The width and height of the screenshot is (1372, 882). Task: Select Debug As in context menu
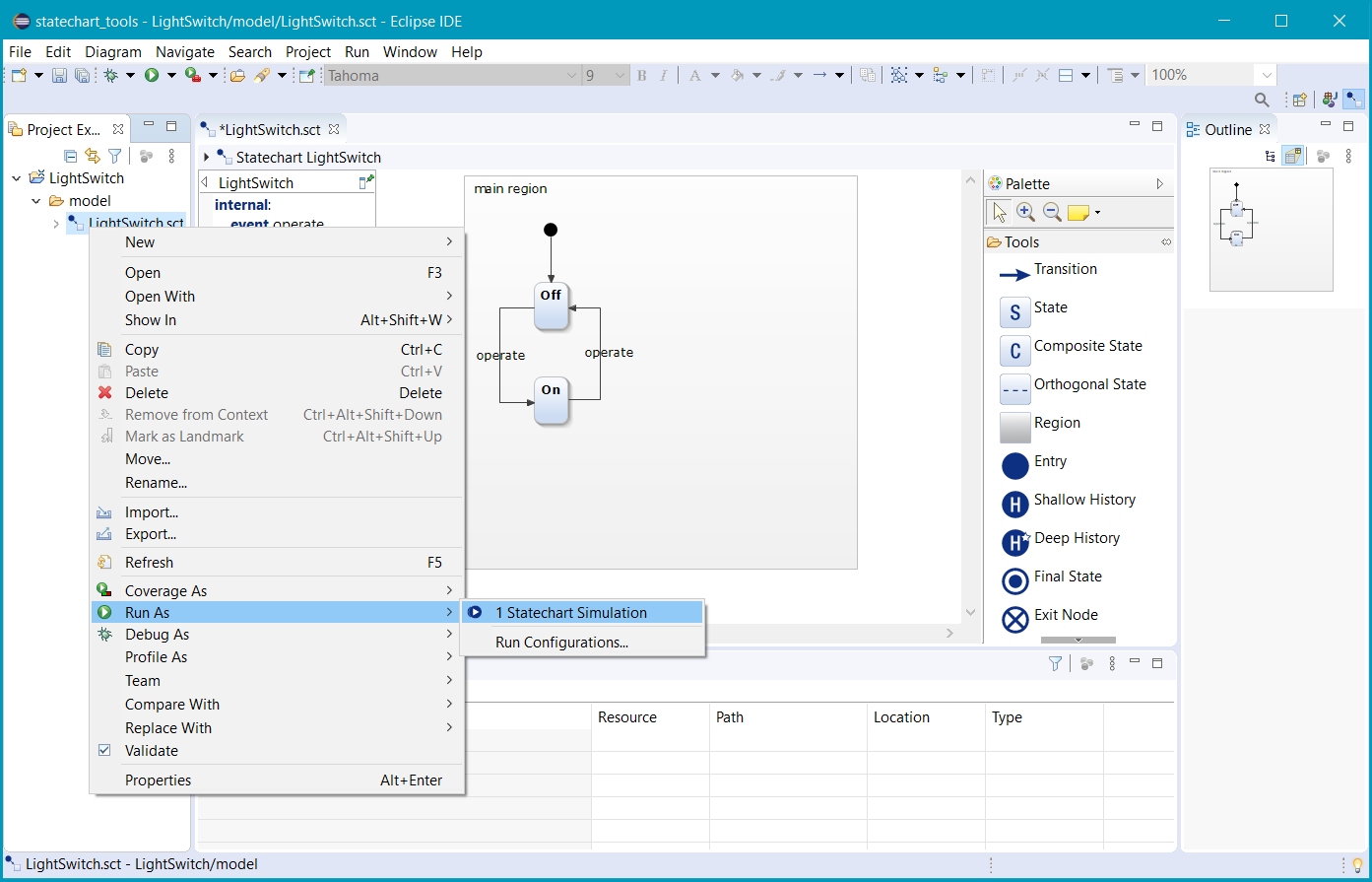[x=277, y=636]
